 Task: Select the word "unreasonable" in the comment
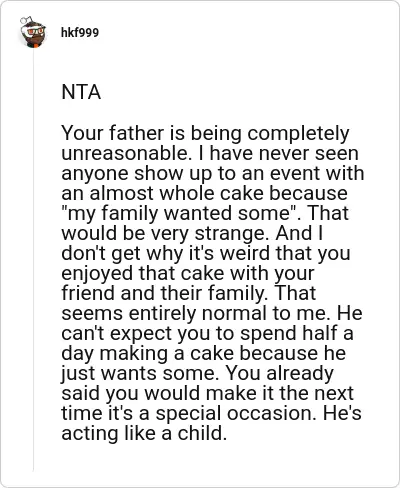126,153
